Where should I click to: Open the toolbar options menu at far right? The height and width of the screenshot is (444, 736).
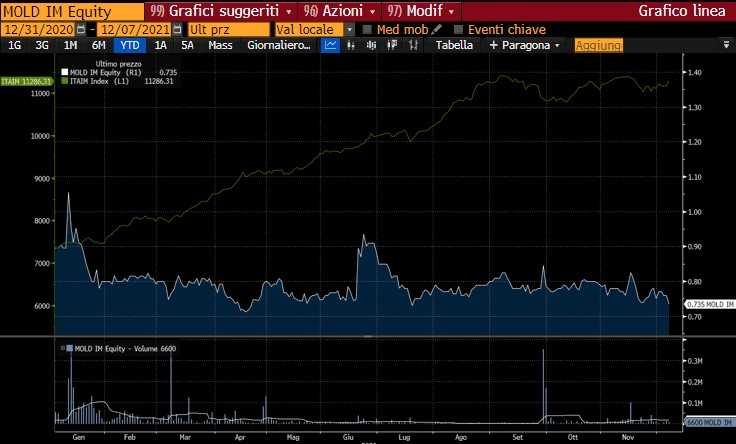click(727, 45)
